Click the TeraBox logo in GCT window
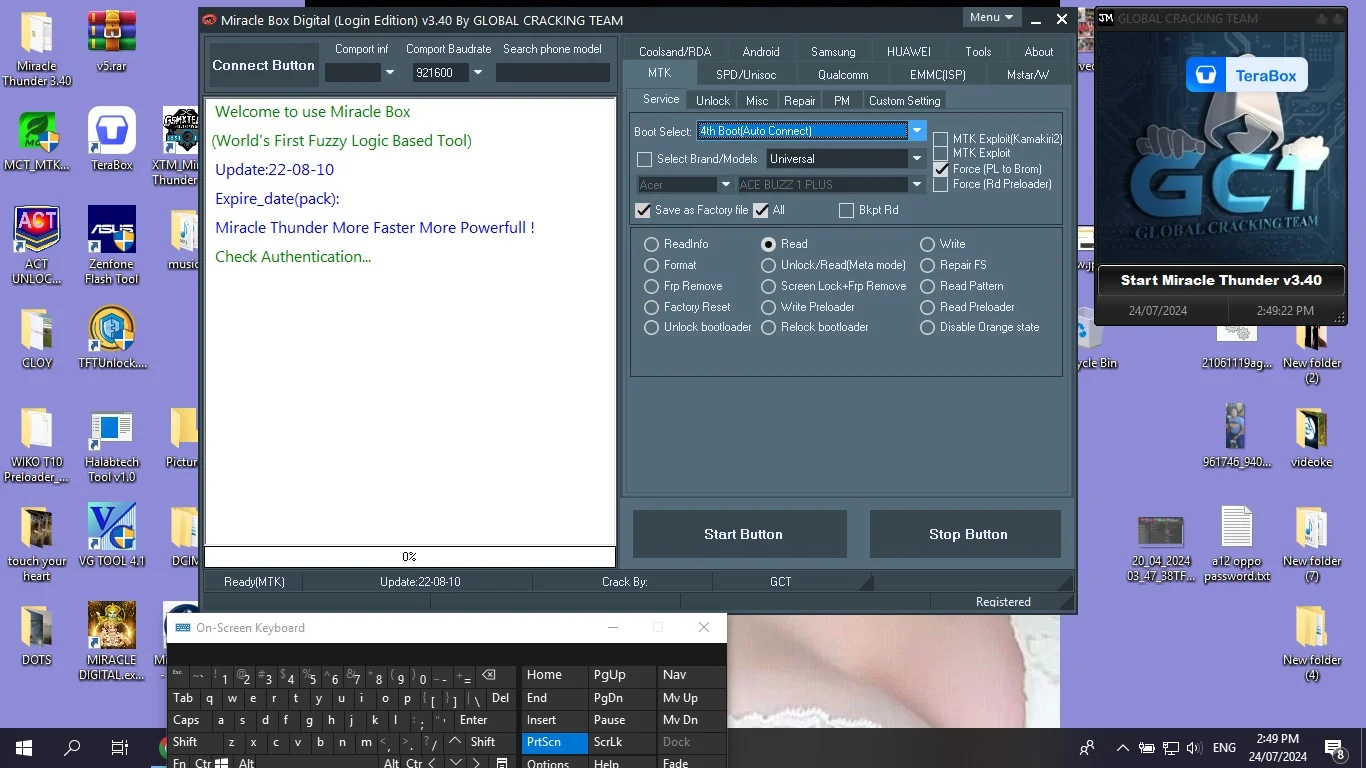 [1246, 75]
